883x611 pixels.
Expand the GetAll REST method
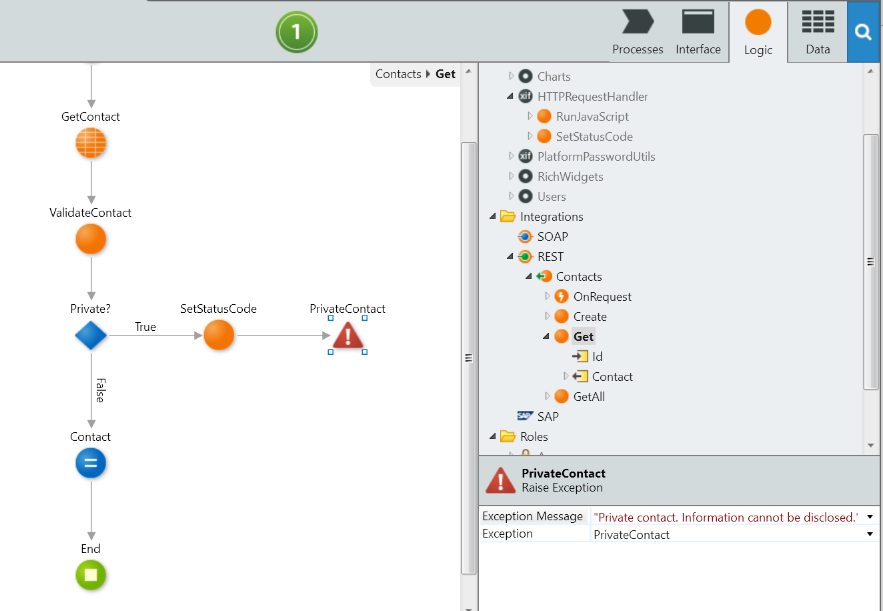point(547,397)
